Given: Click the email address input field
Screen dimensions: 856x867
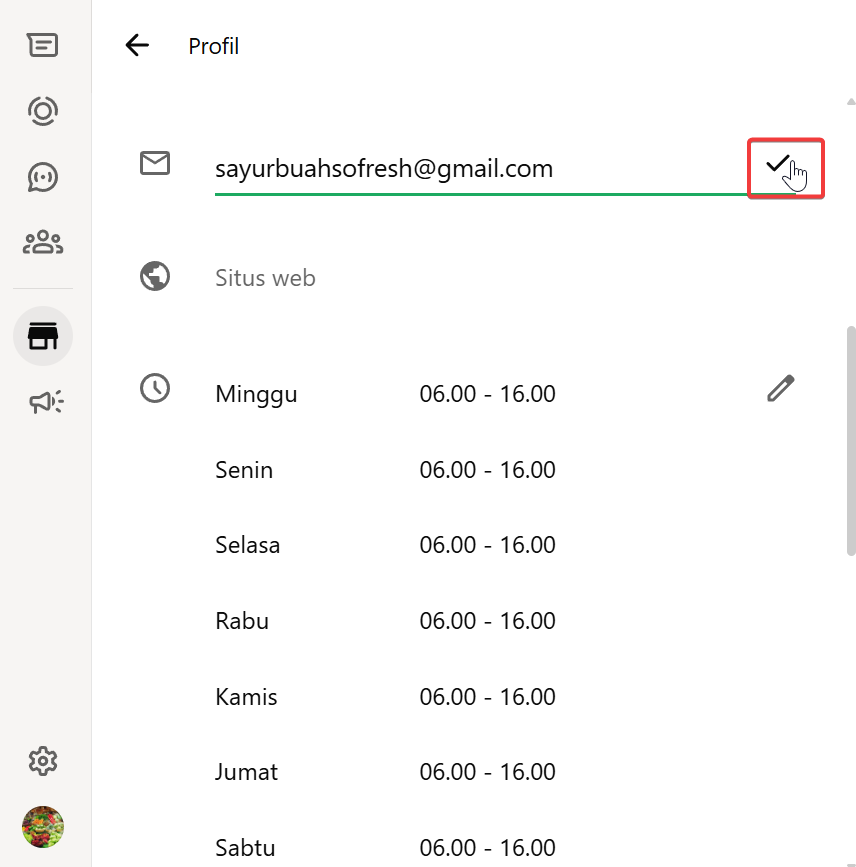Looking at the screenshot, I should click(x=470, y=169).
